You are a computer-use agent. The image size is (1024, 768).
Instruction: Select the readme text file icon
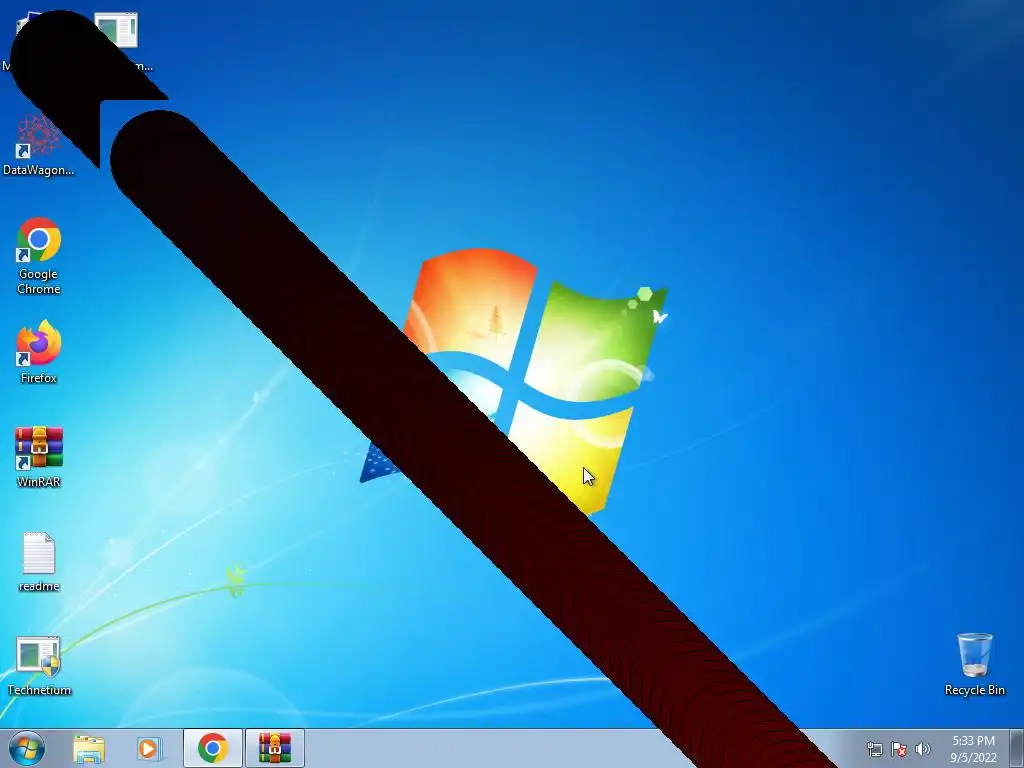click(39, 562)
